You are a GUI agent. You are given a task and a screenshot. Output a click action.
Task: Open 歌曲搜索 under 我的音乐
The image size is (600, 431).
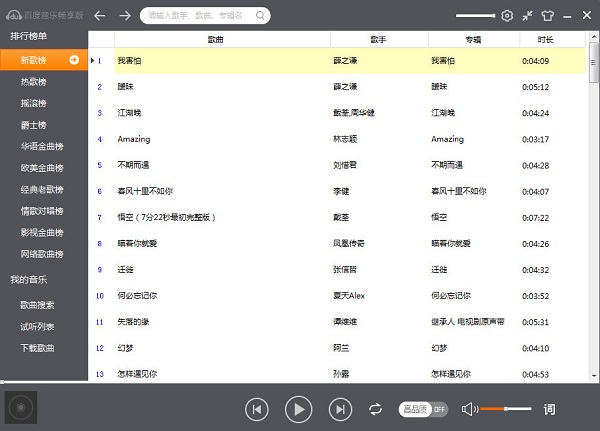tap(38, 305)
